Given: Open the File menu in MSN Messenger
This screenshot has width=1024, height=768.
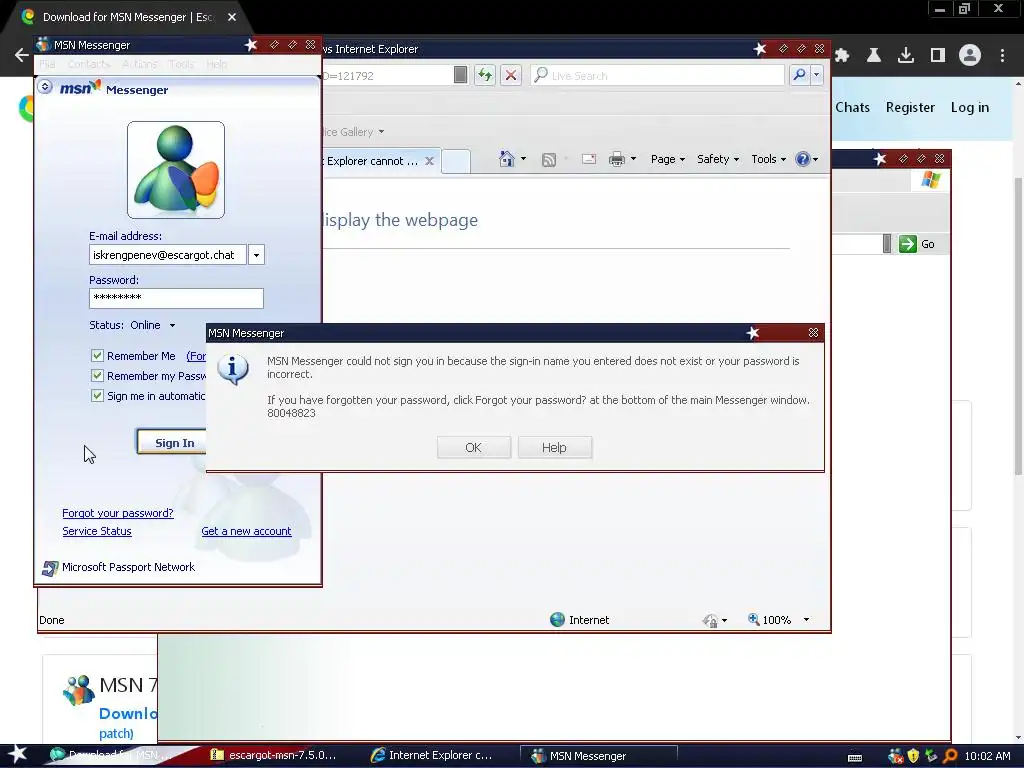Looking at the screenshot, I should [48, 64].
